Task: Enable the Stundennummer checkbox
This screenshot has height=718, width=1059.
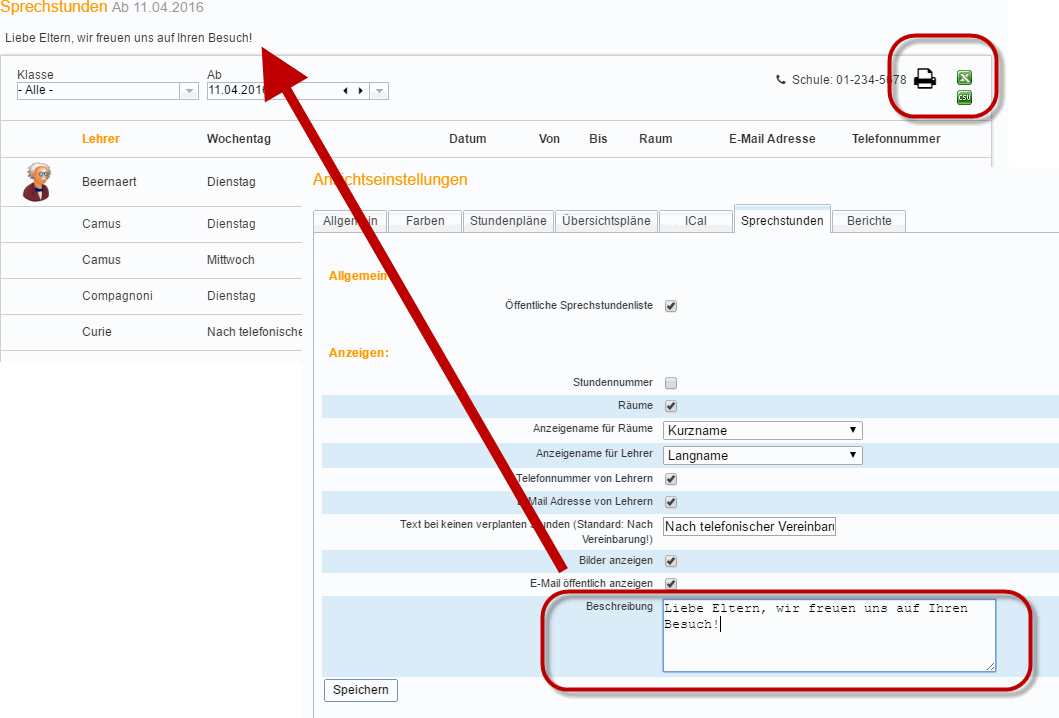Action: click(671, 383)
